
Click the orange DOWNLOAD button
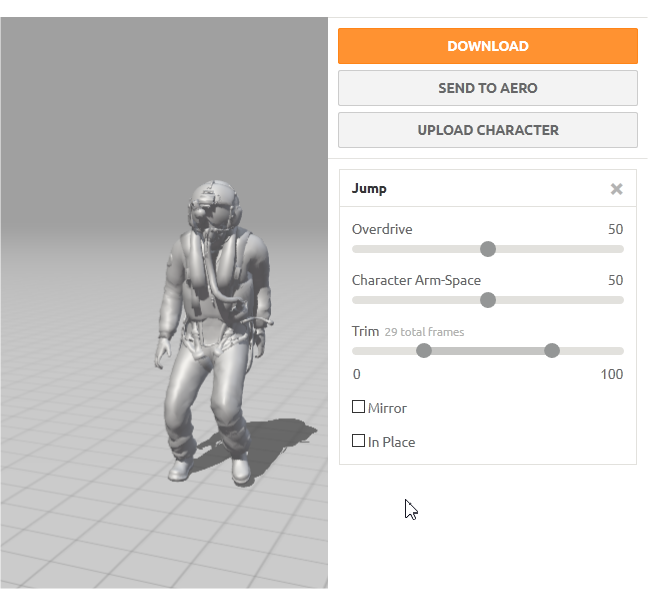click(x=488, y=46)
